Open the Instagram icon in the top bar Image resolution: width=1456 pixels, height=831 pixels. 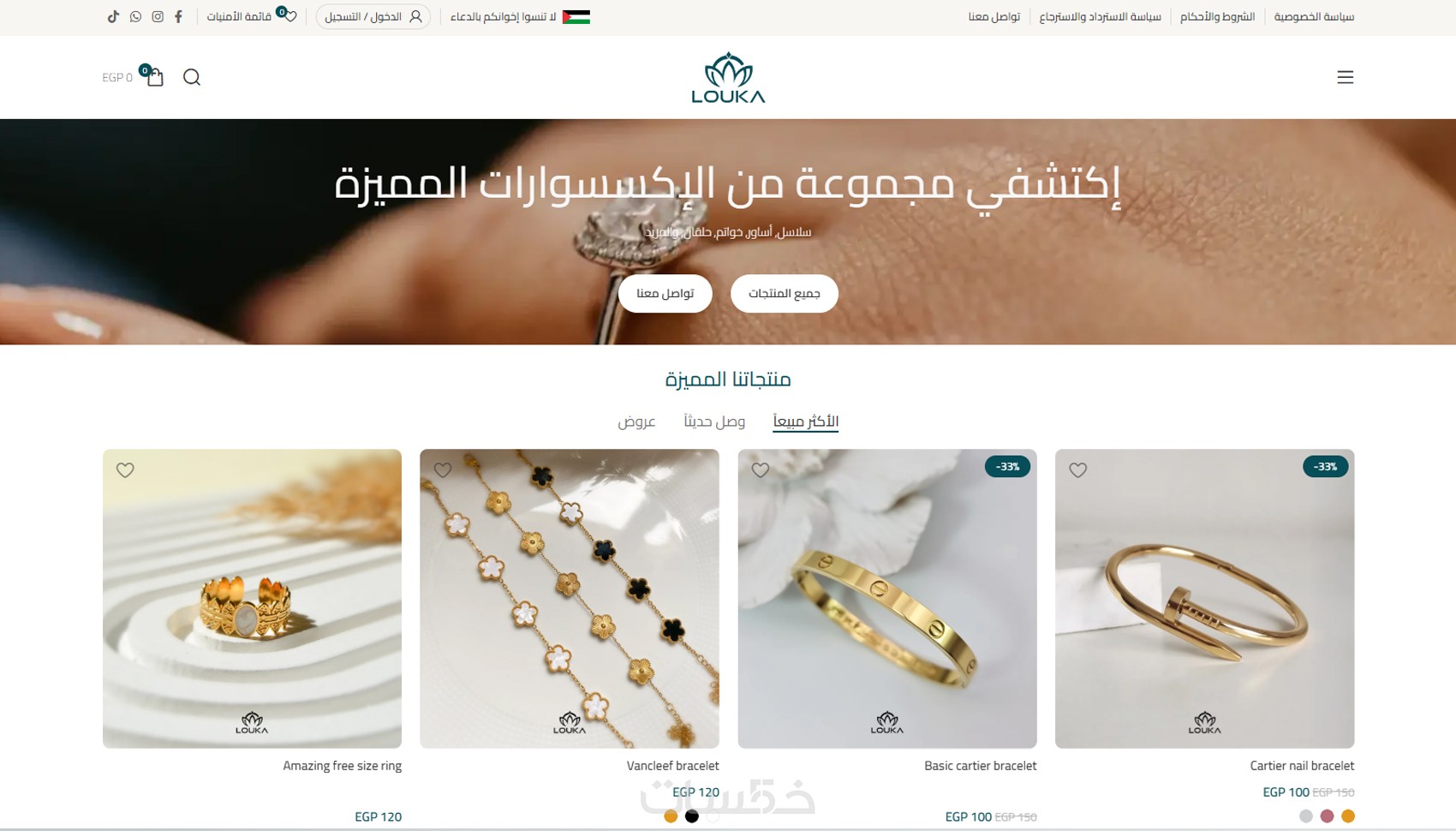pos(158,16)
